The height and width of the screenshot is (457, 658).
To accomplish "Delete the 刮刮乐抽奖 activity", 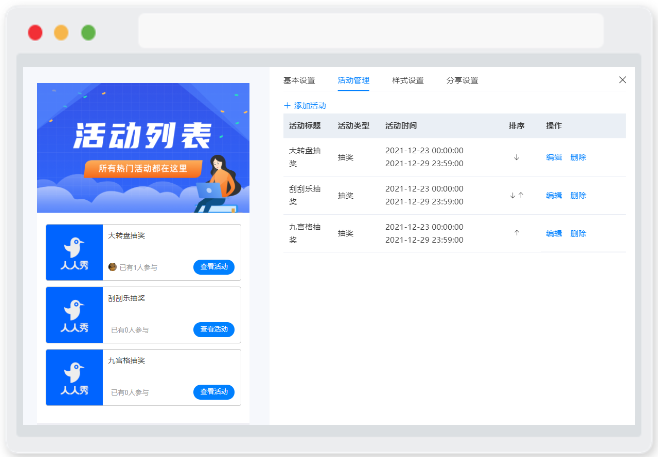I will point(578,195).
